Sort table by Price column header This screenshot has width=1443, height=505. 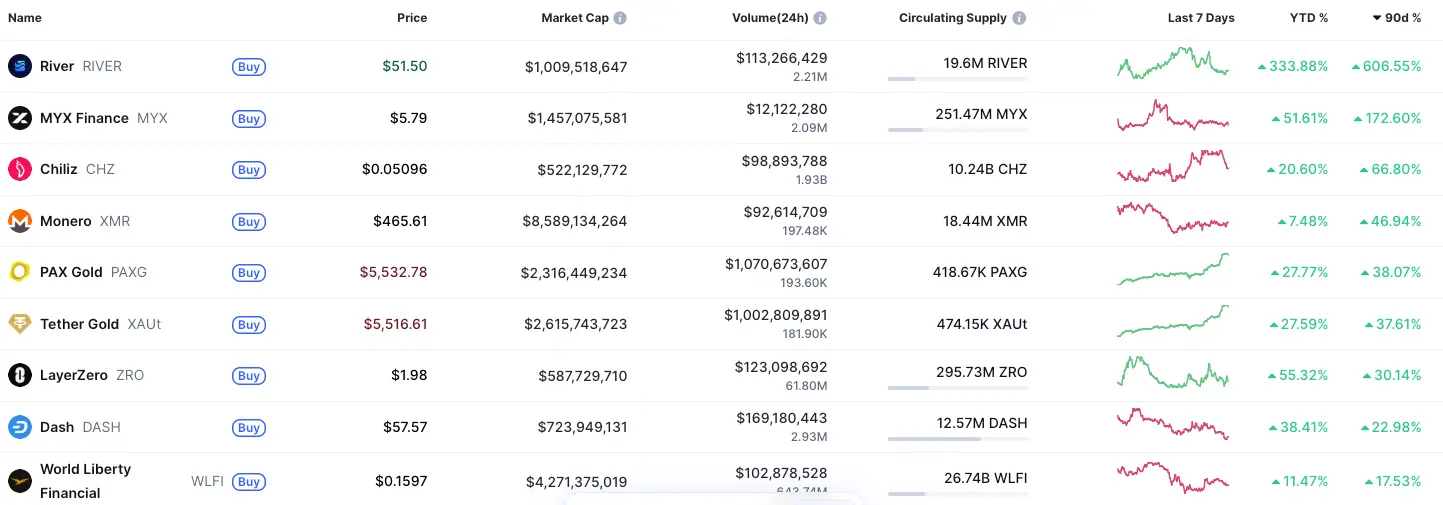411,18
